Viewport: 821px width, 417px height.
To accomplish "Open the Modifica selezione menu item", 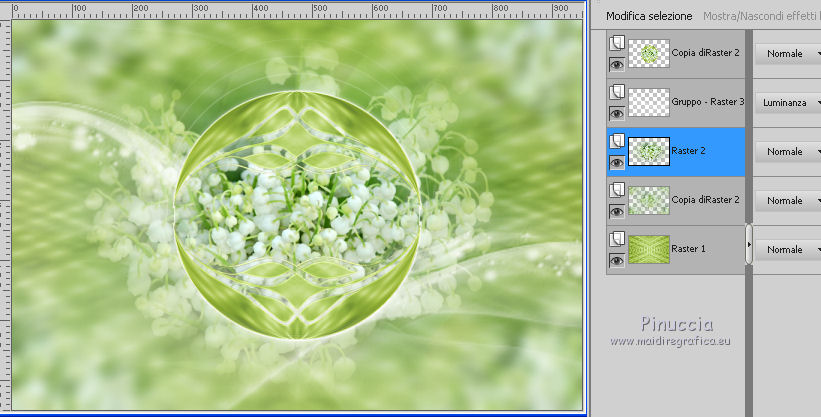I will point(649,16).
